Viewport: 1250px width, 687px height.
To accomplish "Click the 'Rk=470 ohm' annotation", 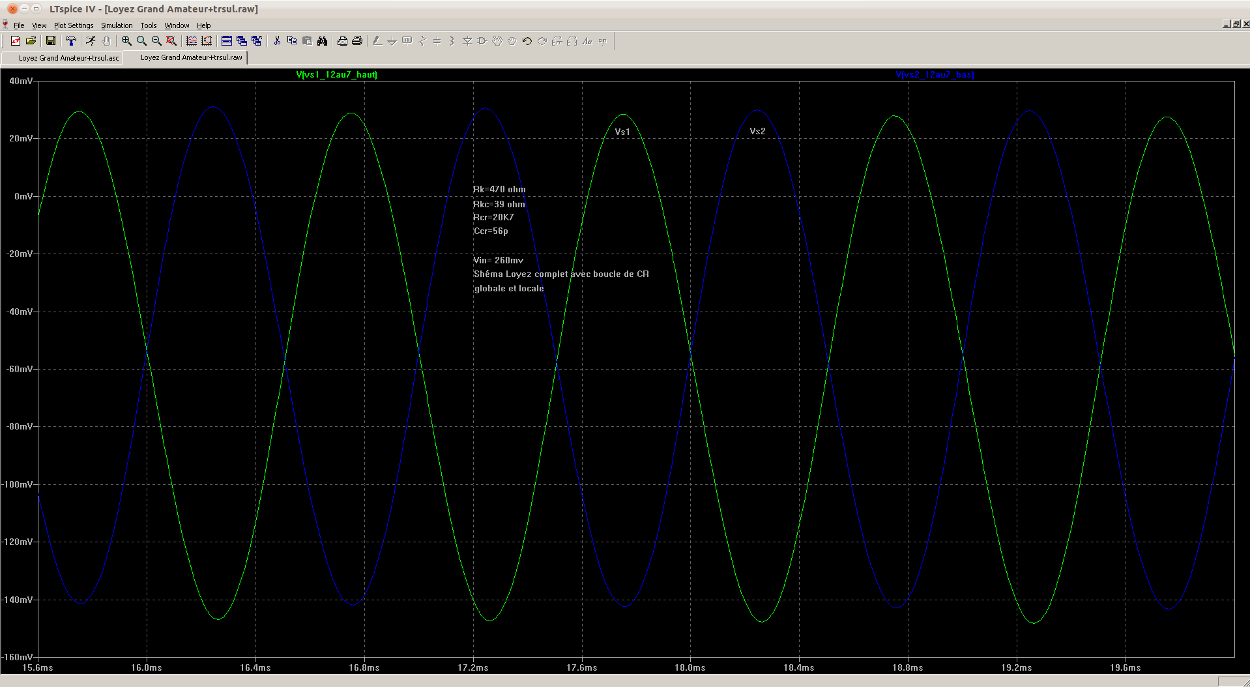I will pyautogui.click(x=499, y=189).
